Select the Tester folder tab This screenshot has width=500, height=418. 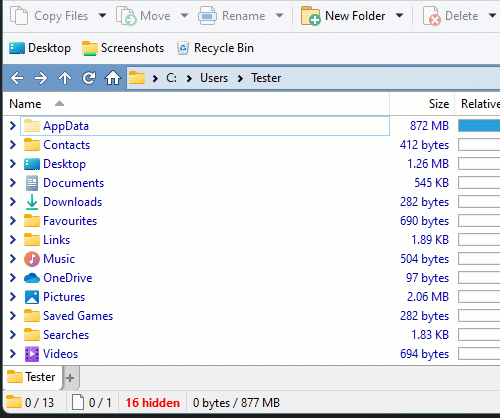[33, 377]
